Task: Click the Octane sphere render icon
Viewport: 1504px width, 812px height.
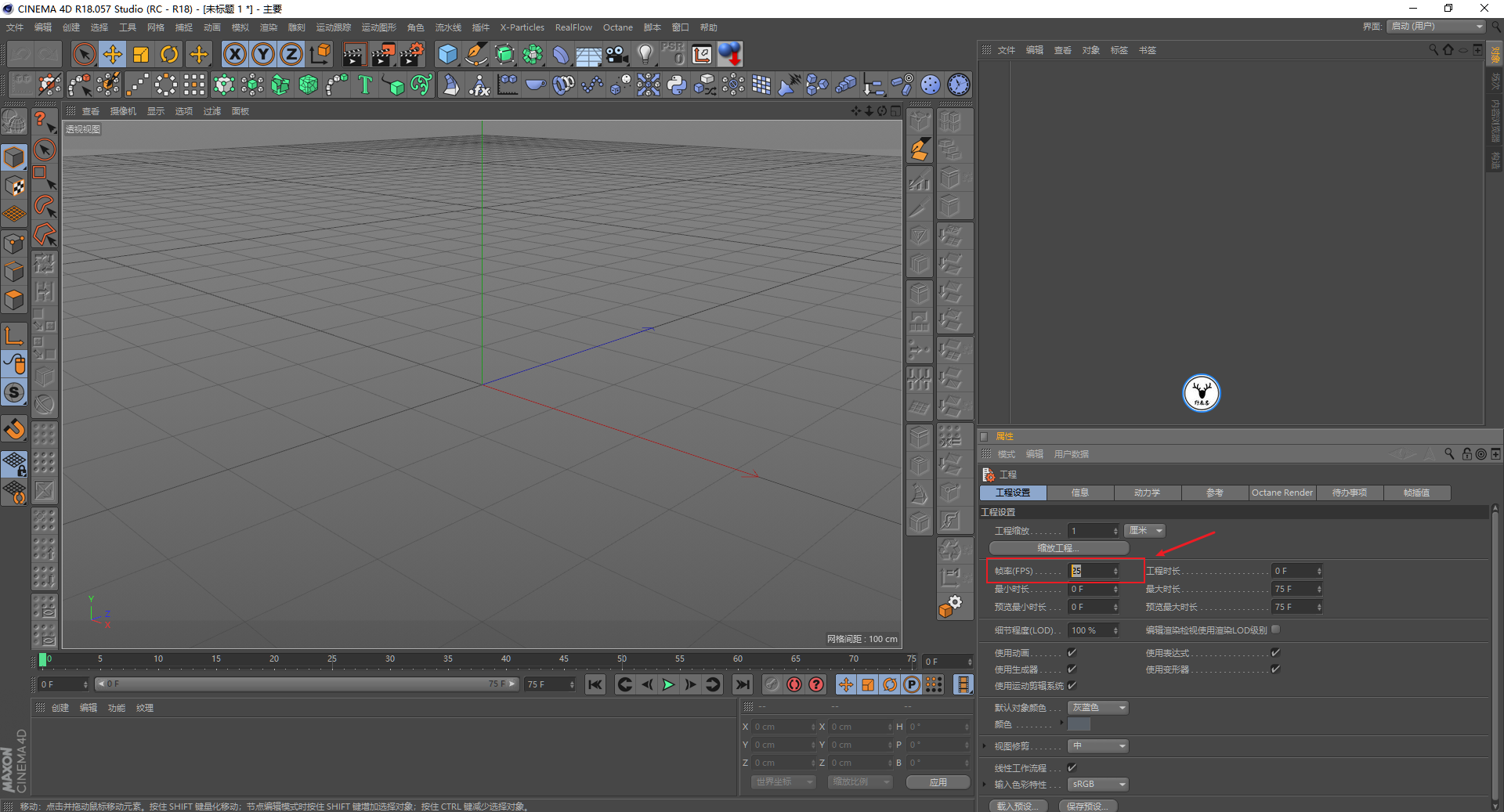Action: click(x=730, y=54)
